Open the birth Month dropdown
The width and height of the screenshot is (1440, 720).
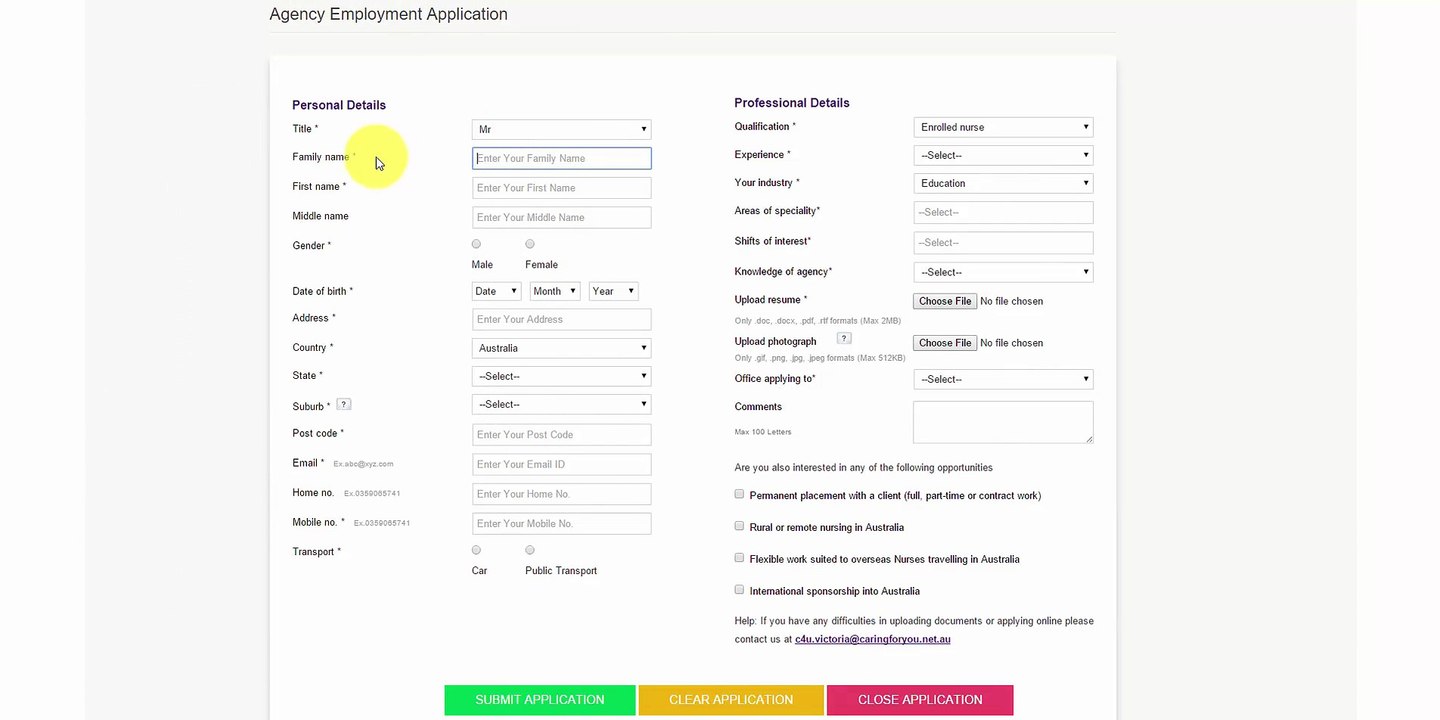click(x=555, y=291)
